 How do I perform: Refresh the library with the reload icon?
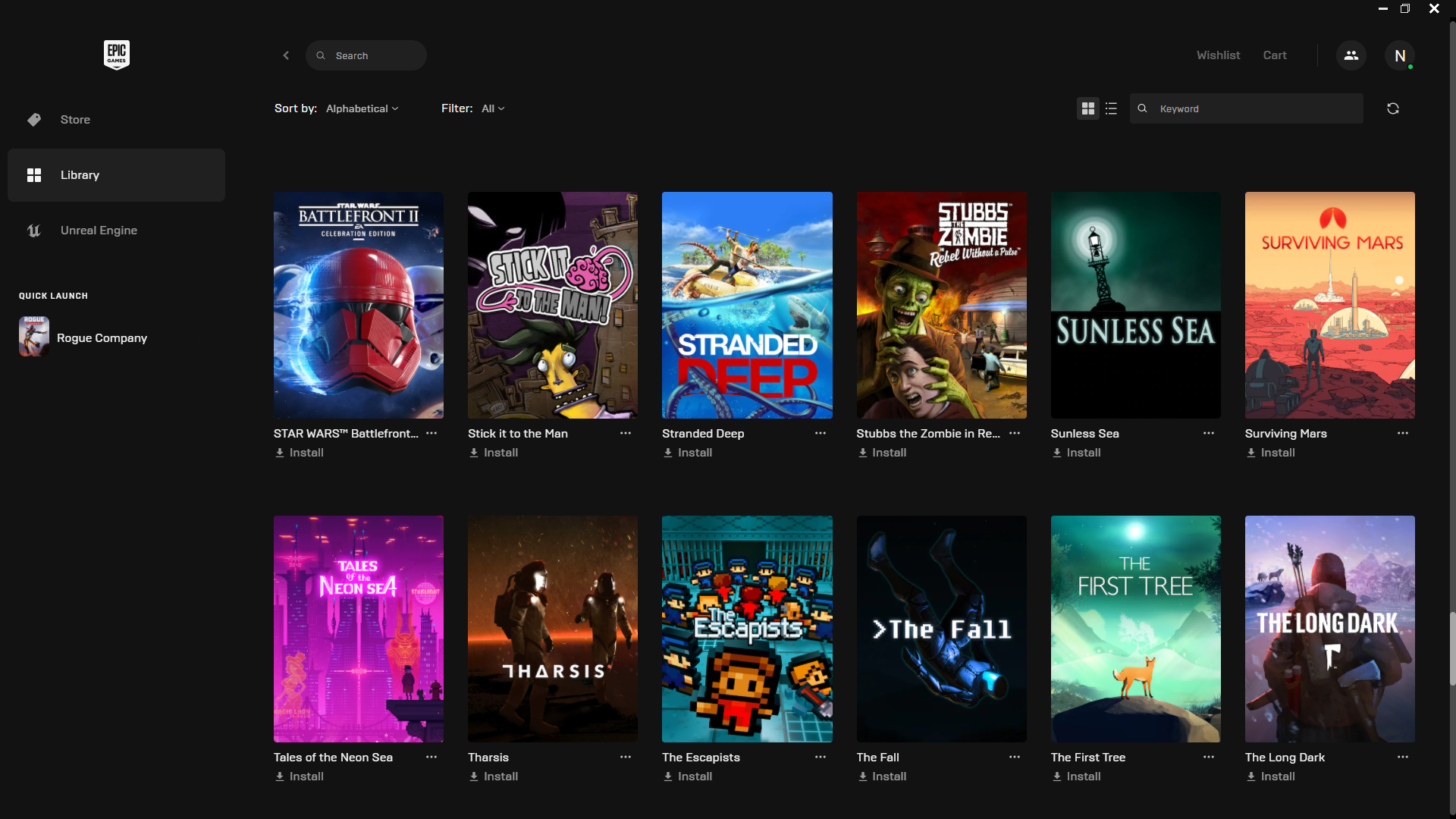pos(1393,108)
